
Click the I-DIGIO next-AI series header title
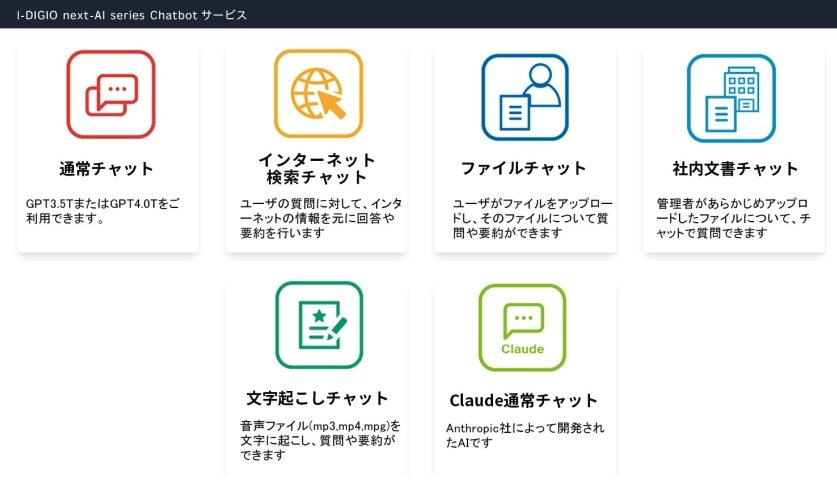(131, 15)
